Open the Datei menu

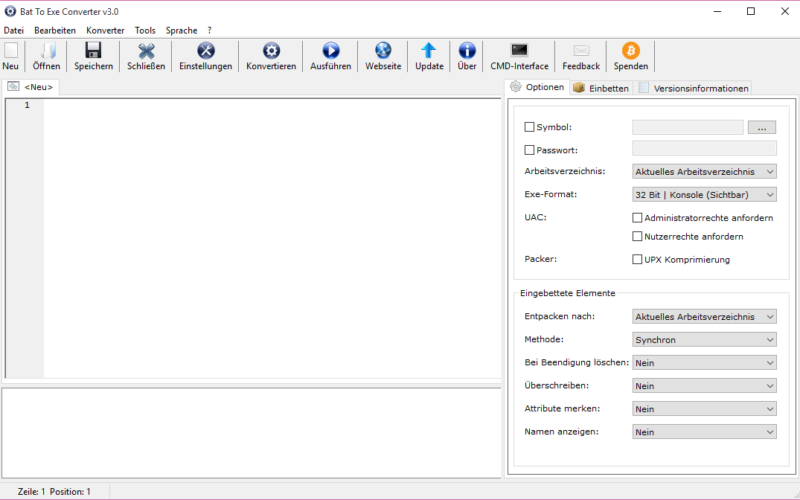click(x=14, y=30)
